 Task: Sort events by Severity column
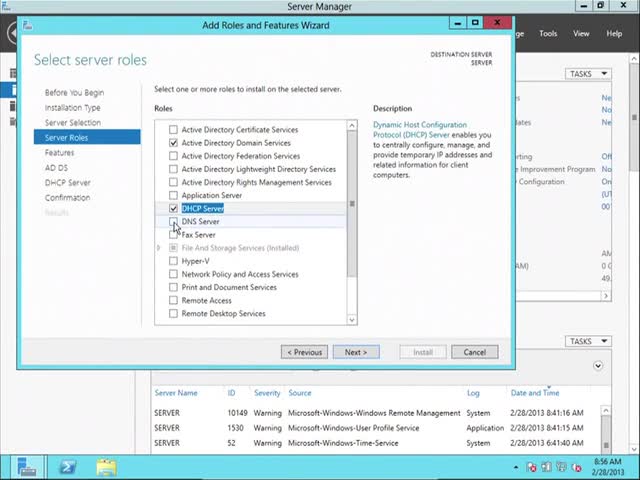(267, 393)
